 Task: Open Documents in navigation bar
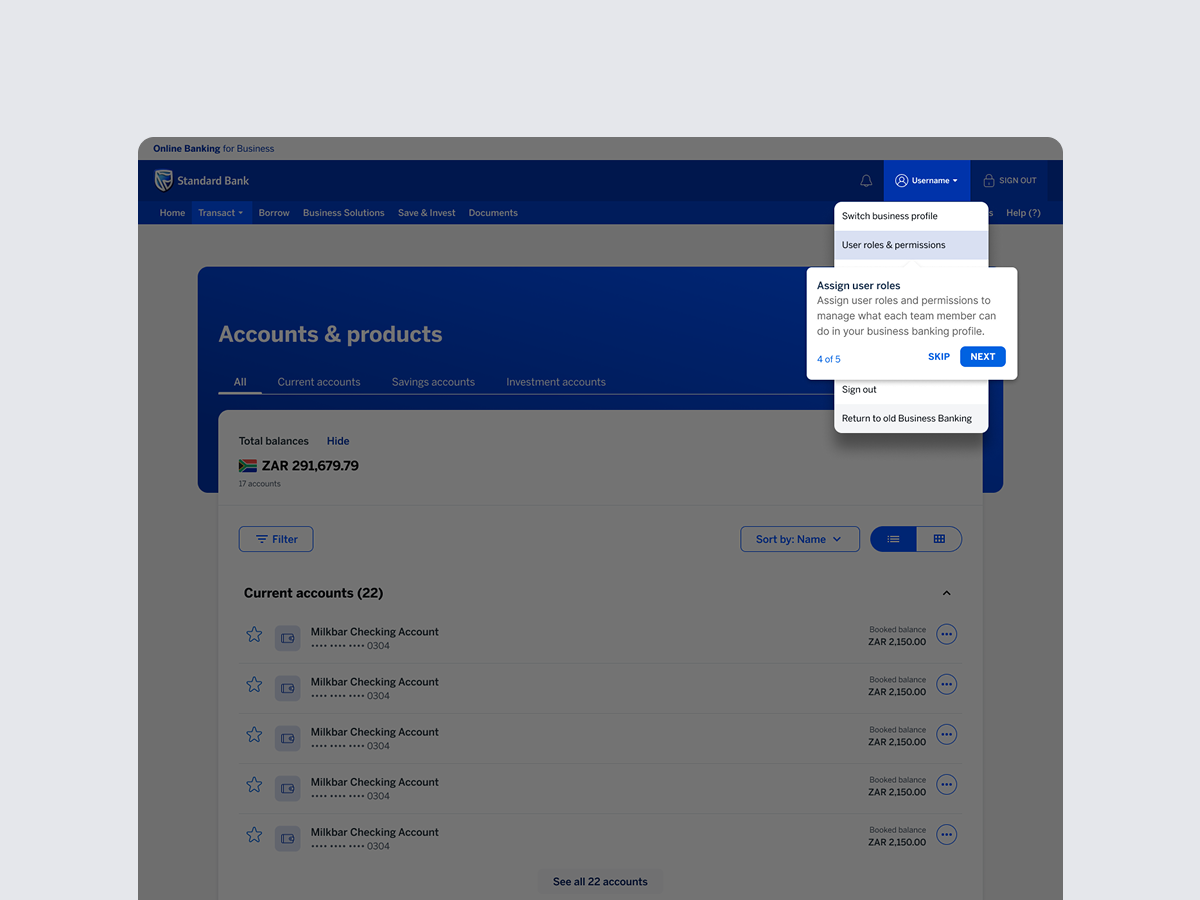[493, 213]
